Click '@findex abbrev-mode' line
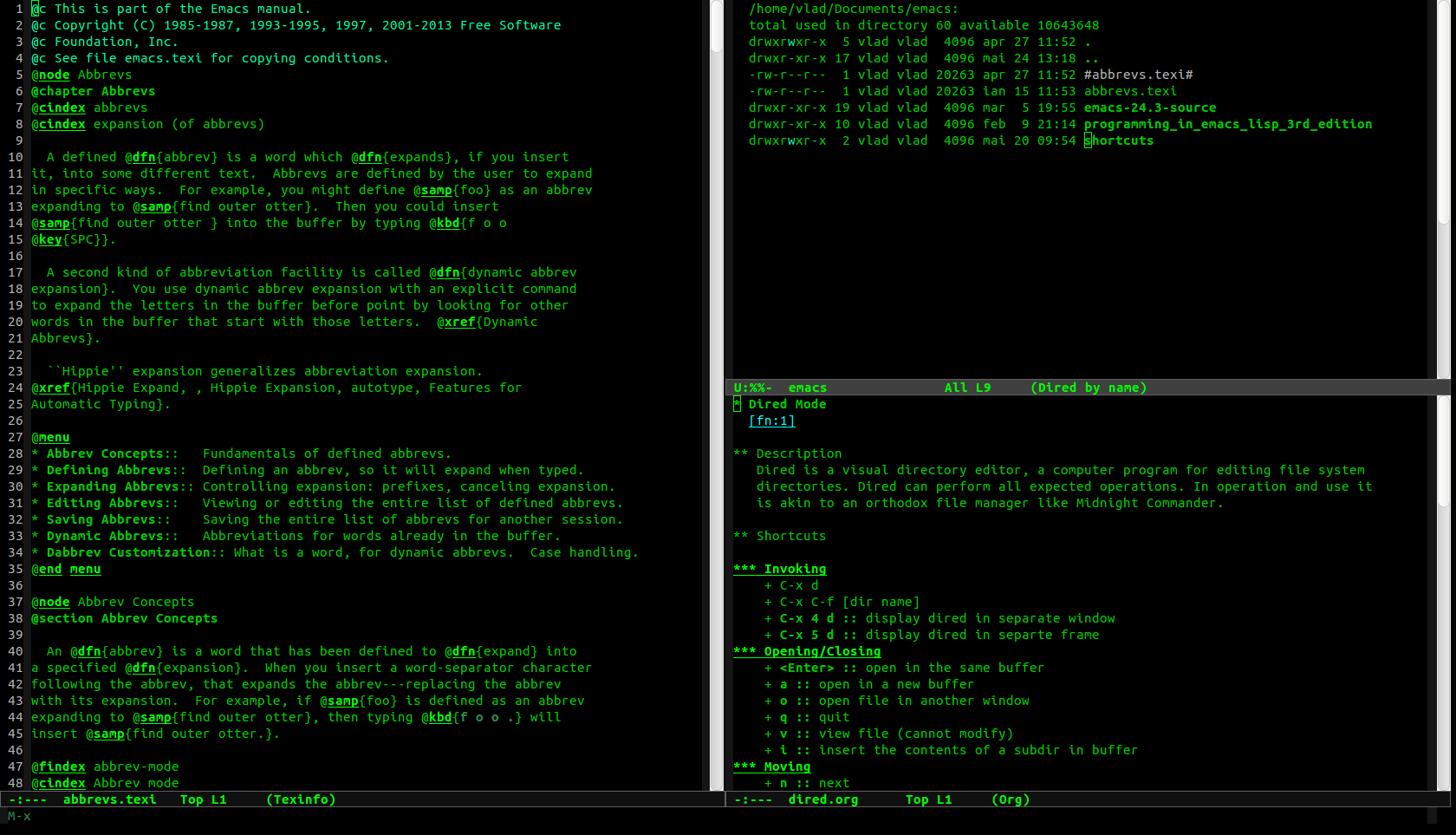Viewport: 1456px width, 835px height. (x=105, y=767)
